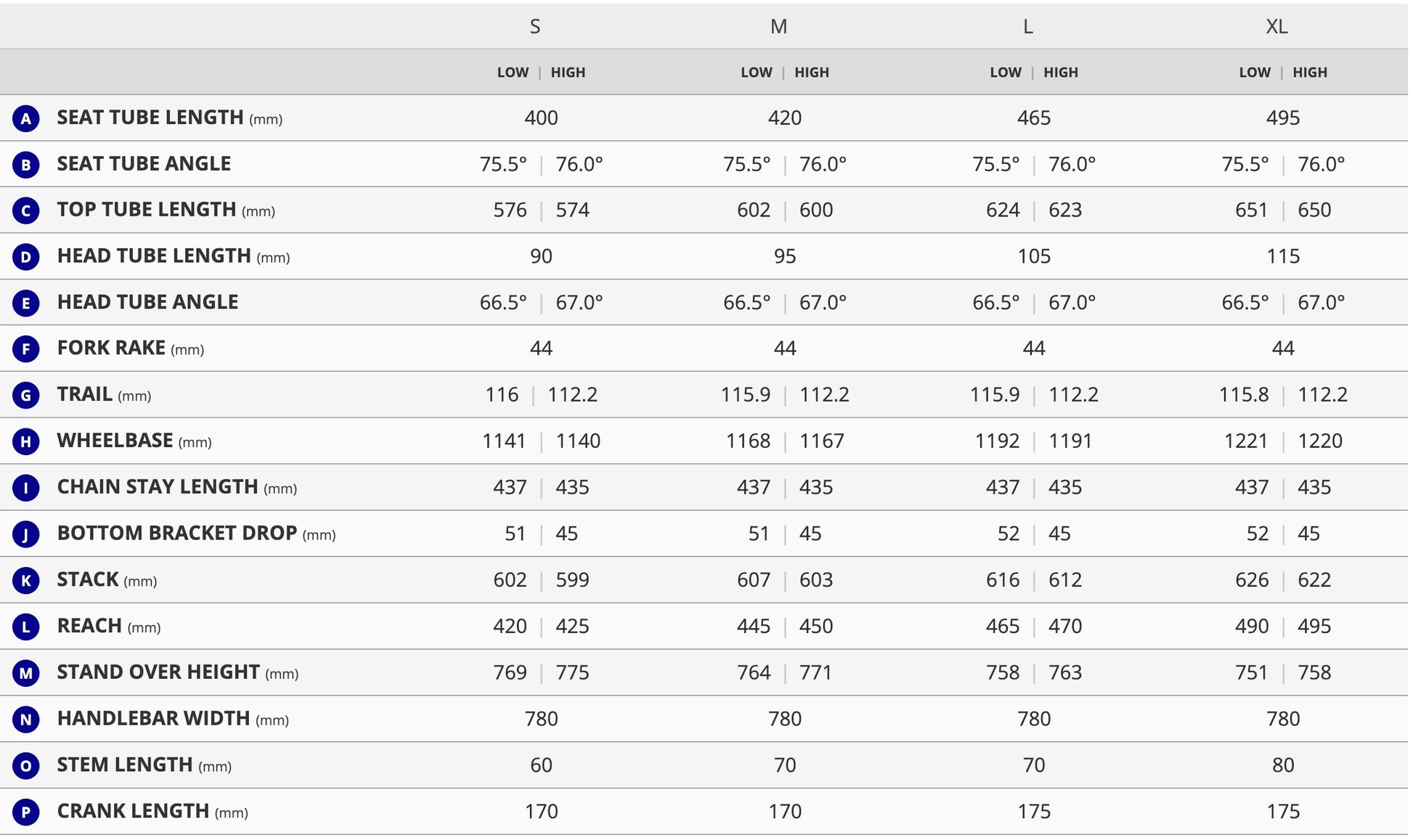
Task: Click the circled M icon for Stand Over Height
Action: pos(26,673)
